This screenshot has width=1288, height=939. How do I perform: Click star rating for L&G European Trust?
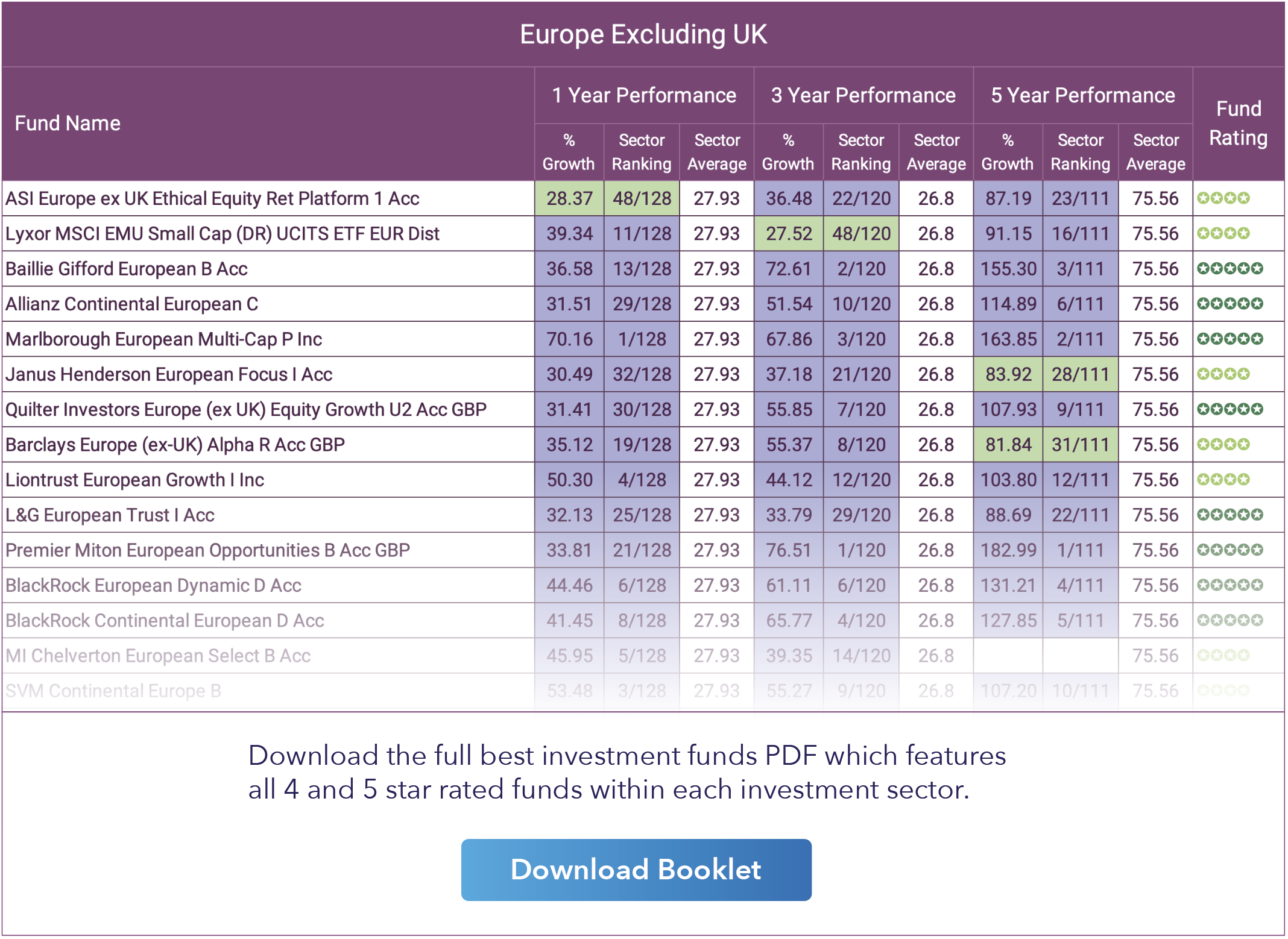click(x=1230, y=515)
